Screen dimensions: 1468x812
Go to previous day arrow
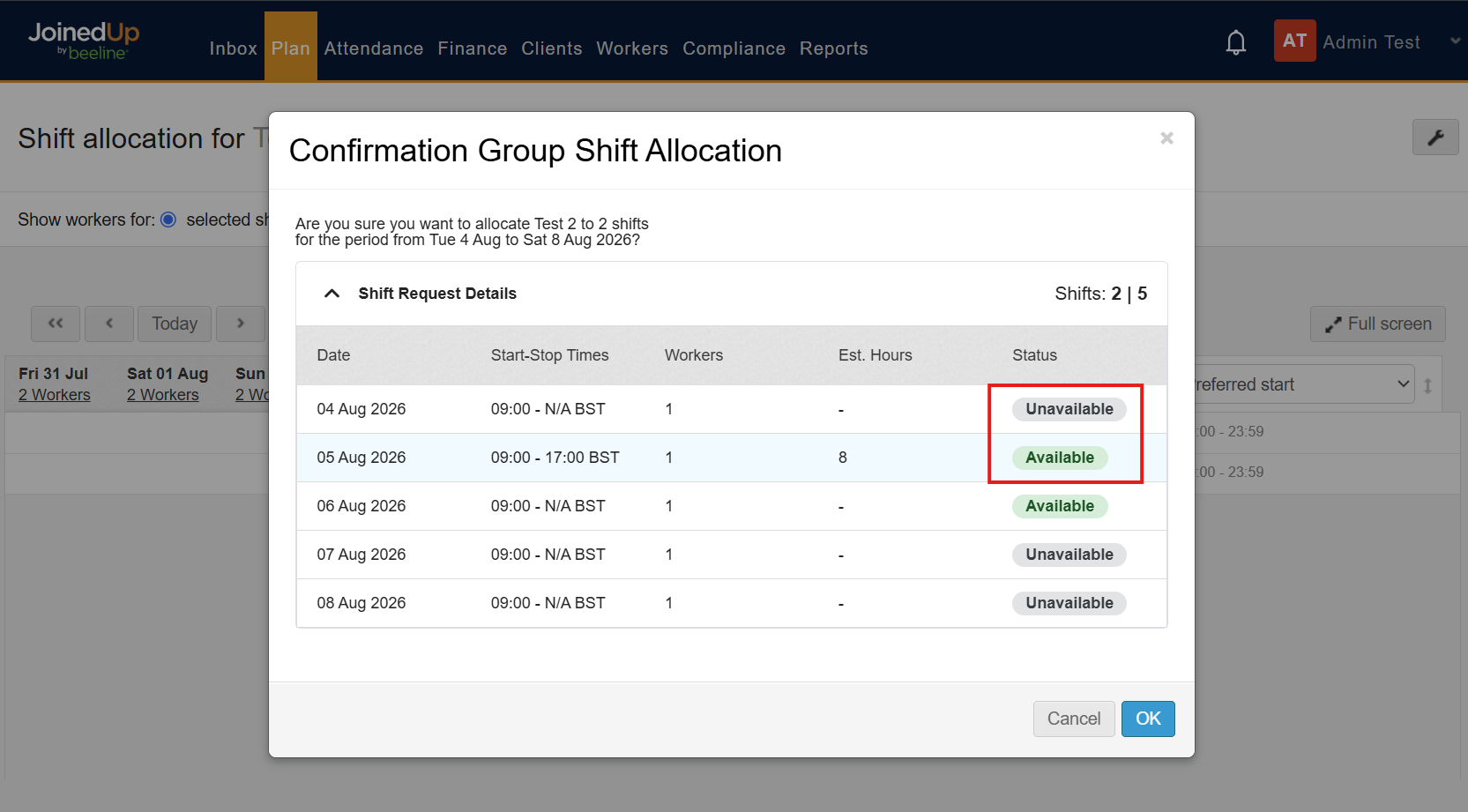coord(109,324)
